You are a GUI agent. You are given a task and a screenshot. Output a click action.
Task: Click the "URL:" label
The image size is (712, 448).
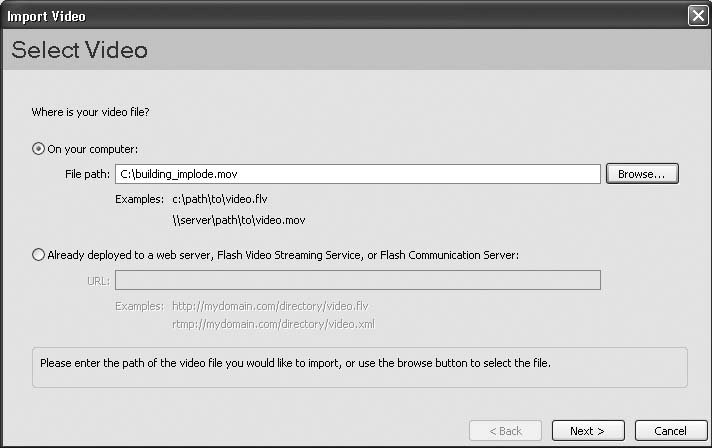click(97, 280)
